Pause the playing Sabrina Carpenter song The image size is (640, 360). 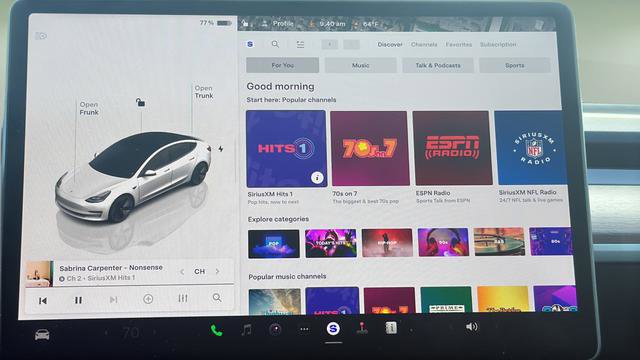(78, 300)
